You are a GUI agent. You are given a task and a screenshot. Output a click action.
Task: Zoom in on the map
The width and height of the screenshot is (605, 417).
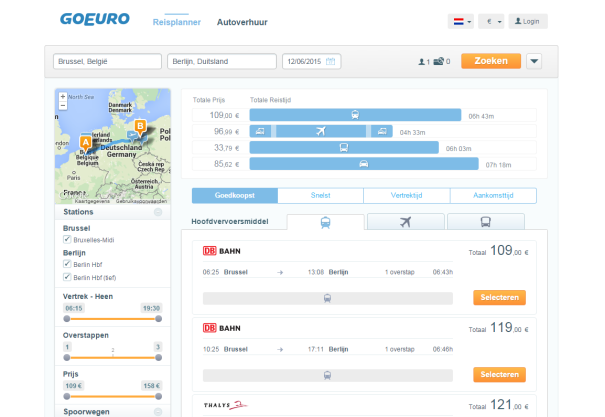coord(63,96)
